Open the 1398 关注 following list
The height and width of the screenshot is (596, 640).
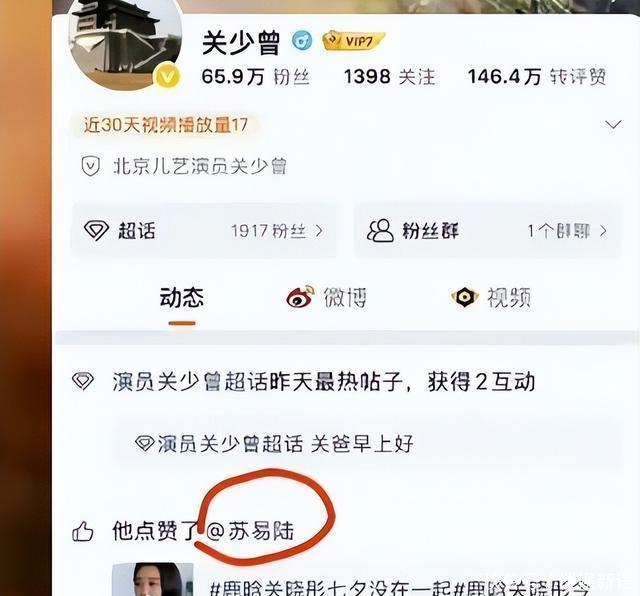pos(390,77)
